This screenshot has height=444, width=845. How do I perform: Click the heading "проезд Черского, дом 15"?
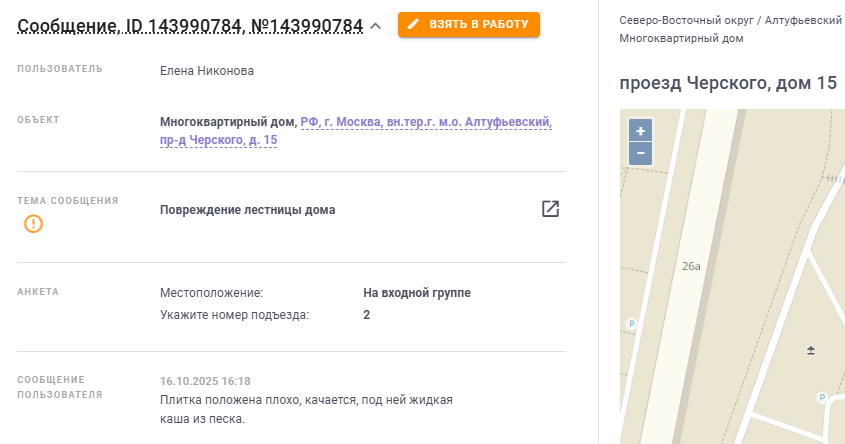(x=728, y=83)
